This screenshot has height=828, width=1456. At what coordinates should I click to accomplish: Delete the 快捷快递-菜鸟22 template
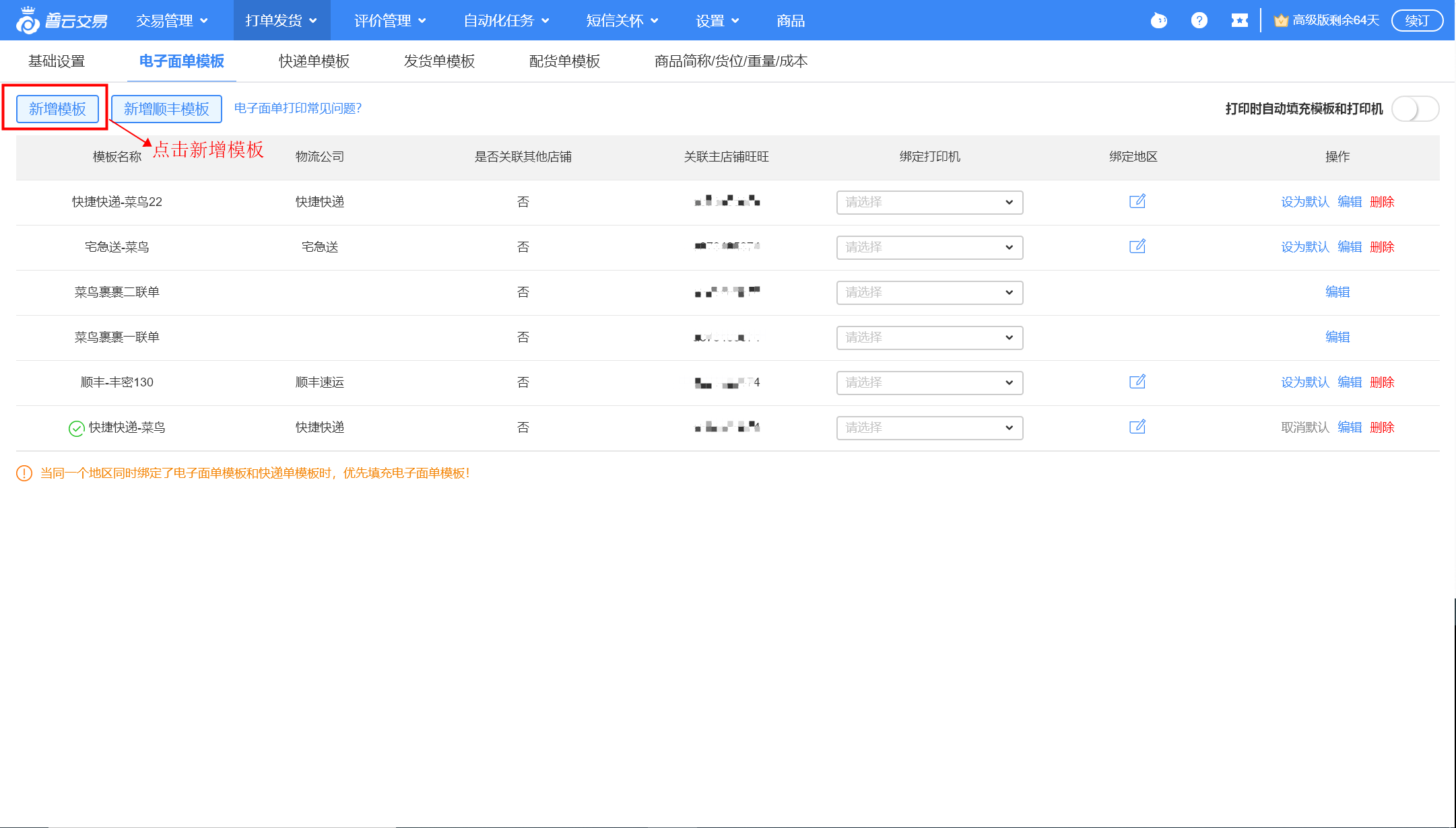(1382, 202)
